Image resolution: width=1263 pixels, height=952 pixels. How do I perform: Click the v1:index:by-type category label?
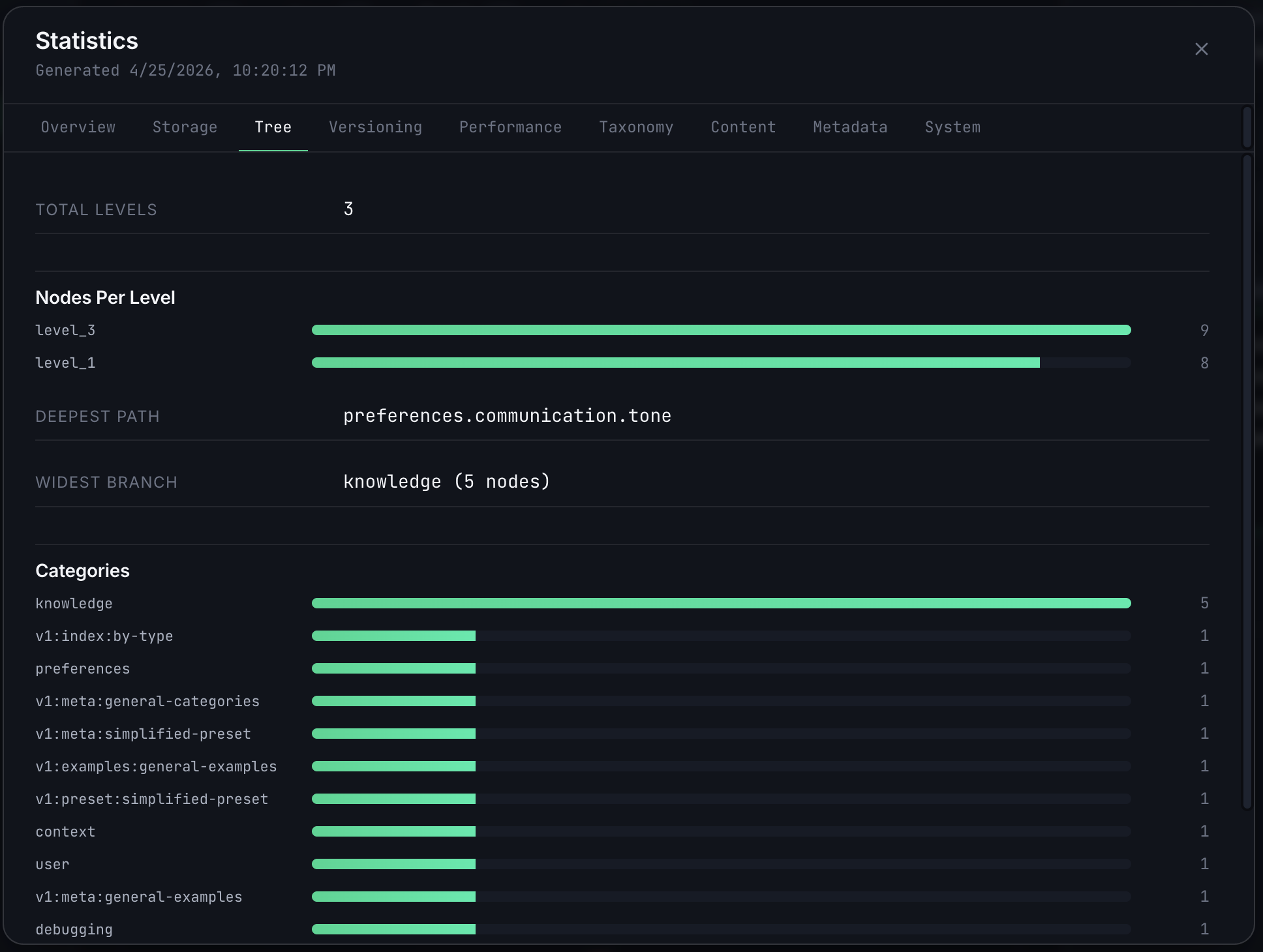coord(104,636)
